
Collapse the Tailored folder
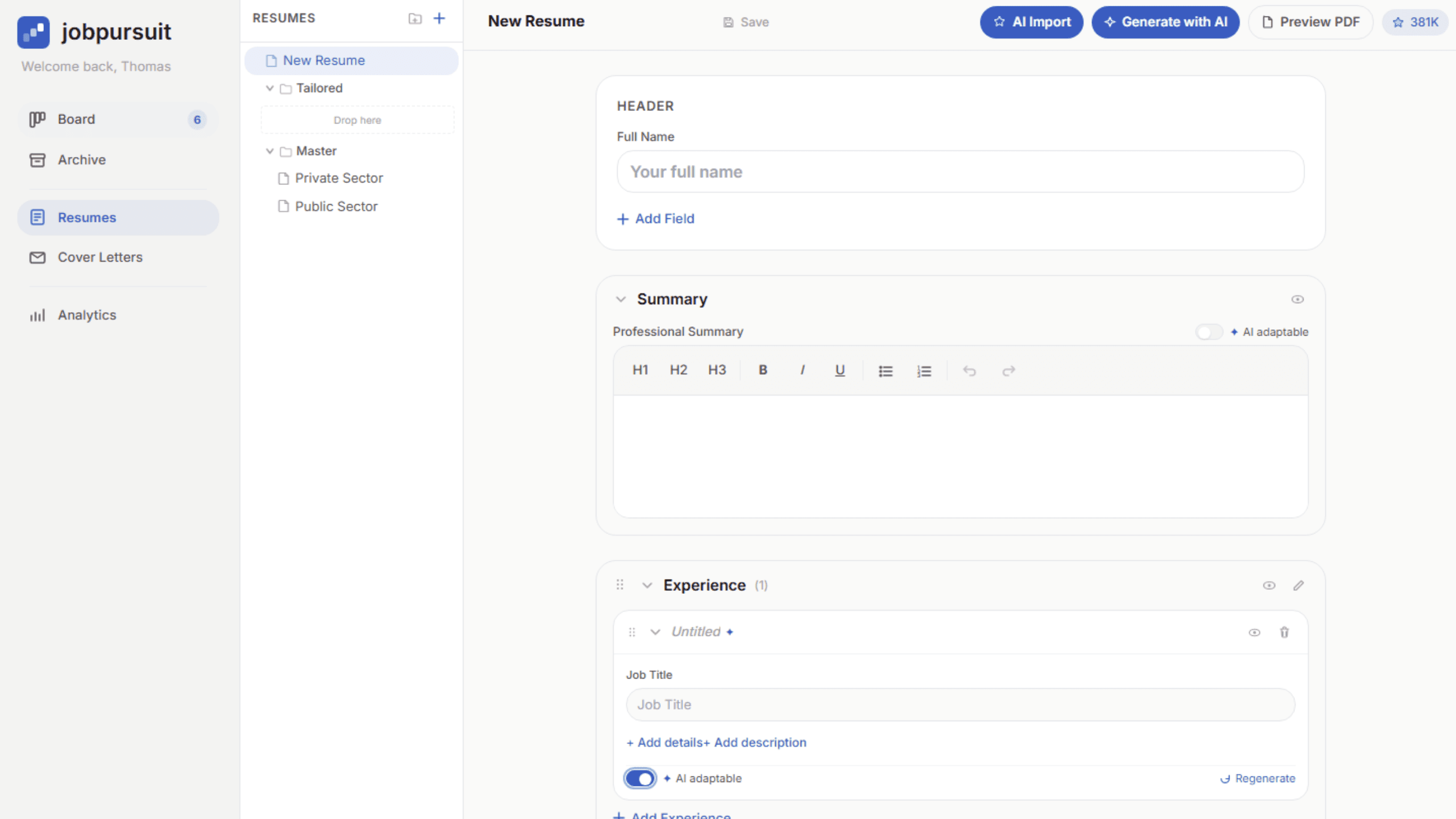(x=270, y=88)
